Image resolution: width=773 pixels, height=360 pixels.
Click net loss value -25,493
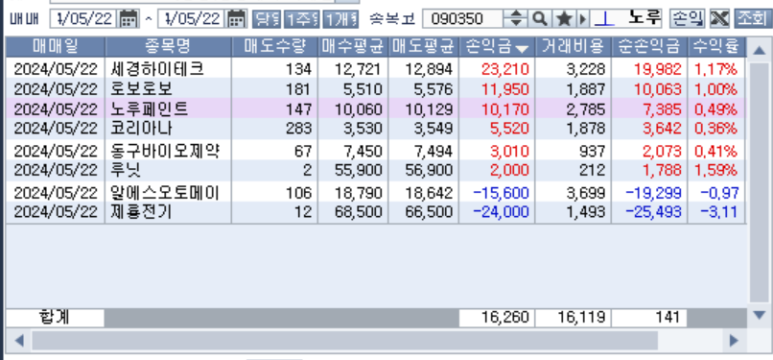[x=654, y=213]
